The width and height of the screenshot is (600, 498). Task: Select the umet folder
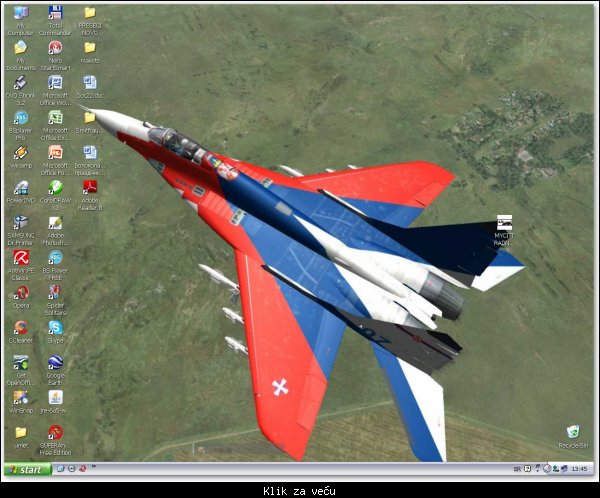click(x=21, y=437)
